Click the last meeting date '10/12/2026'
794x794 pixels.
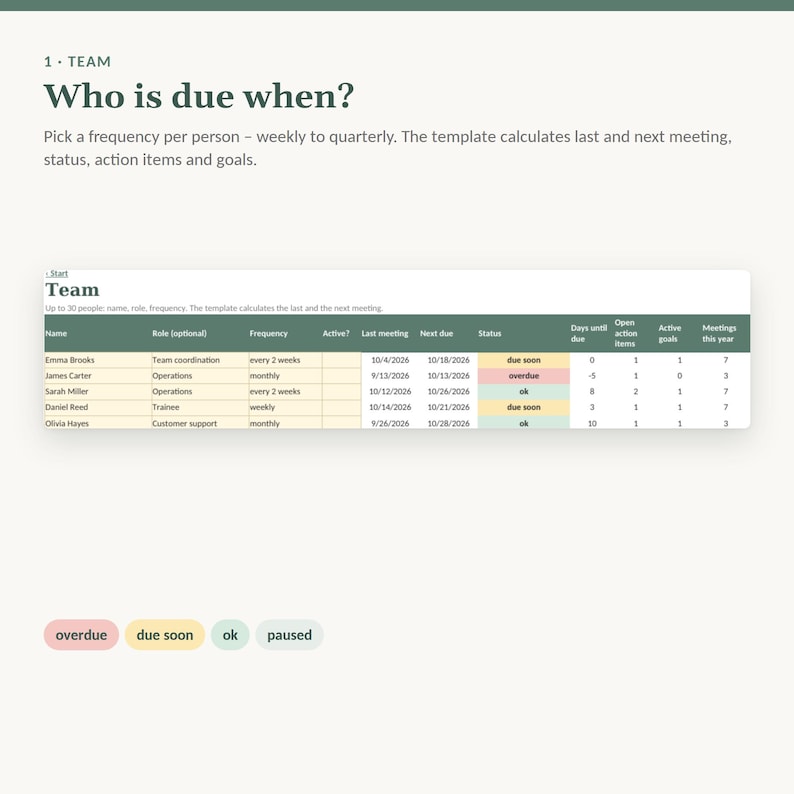[x=390, y=391]
